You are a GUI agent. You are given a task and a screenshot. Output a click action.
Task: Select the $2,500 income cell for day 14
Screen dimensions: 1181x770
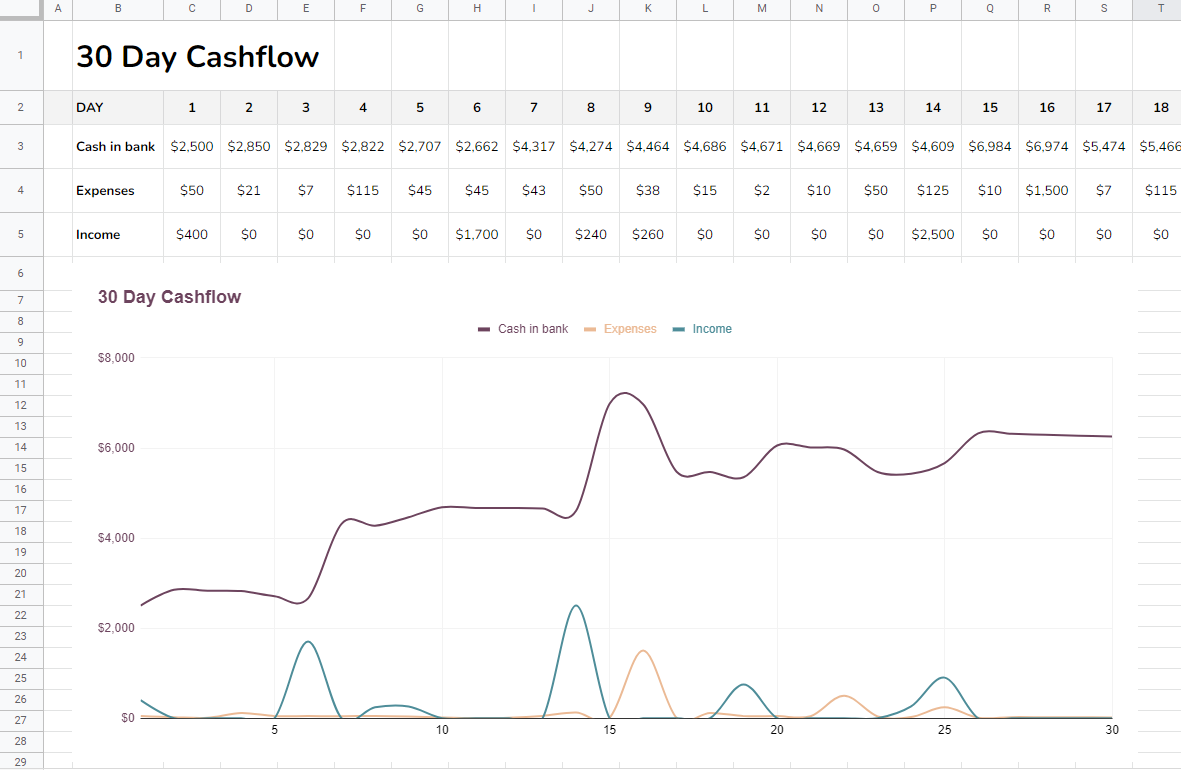pyautogui.click(x=932, y=234)
